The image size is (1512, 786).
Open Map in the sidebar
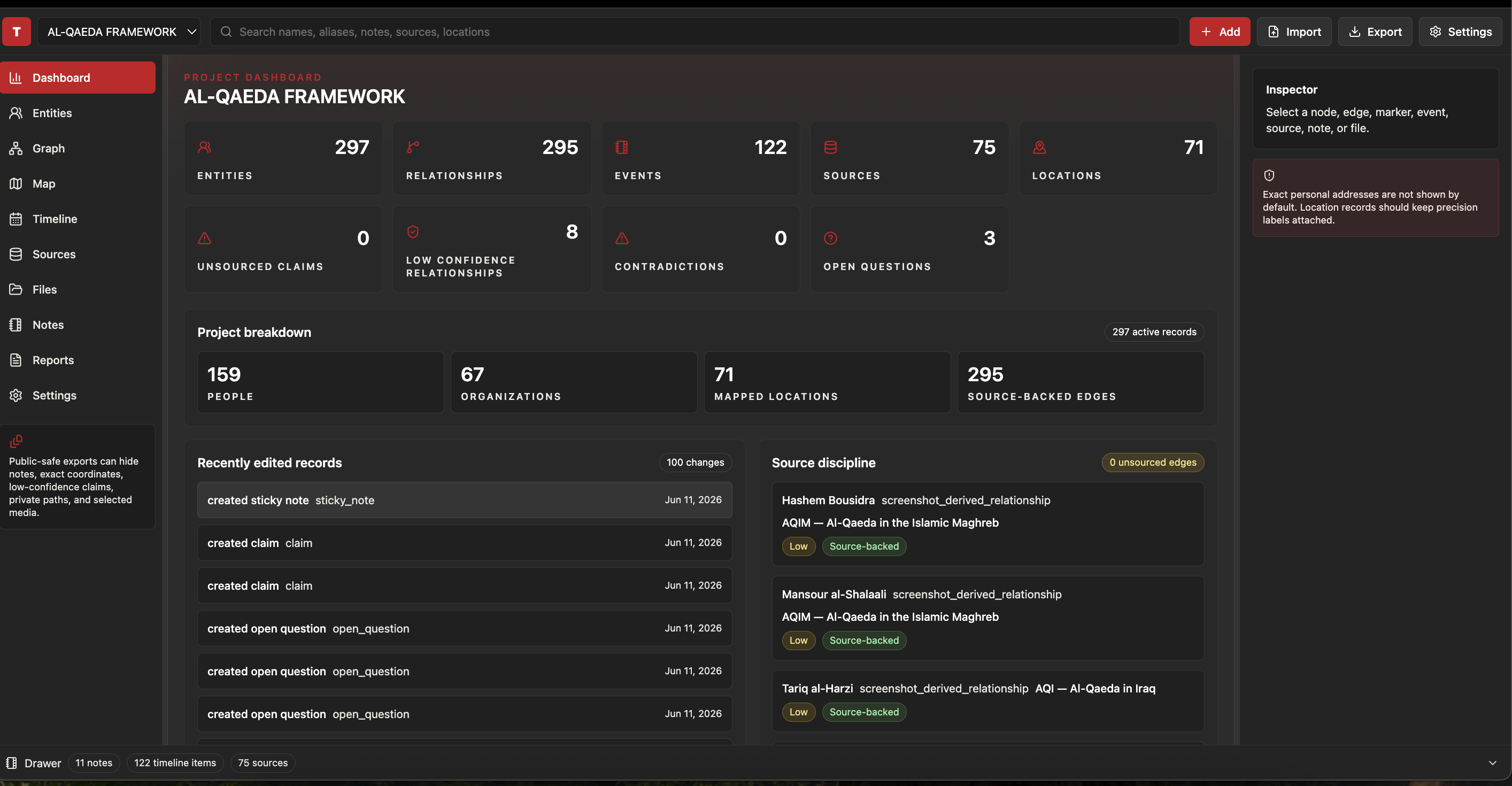78,183
